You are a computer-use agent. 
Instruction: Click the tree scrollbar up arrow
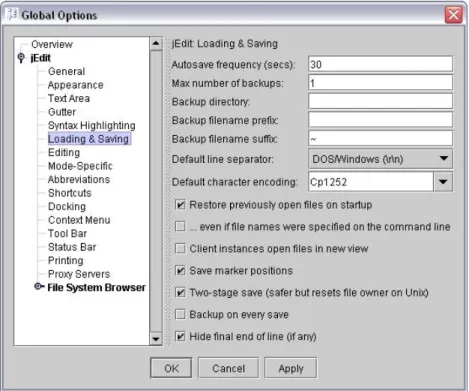156,44
